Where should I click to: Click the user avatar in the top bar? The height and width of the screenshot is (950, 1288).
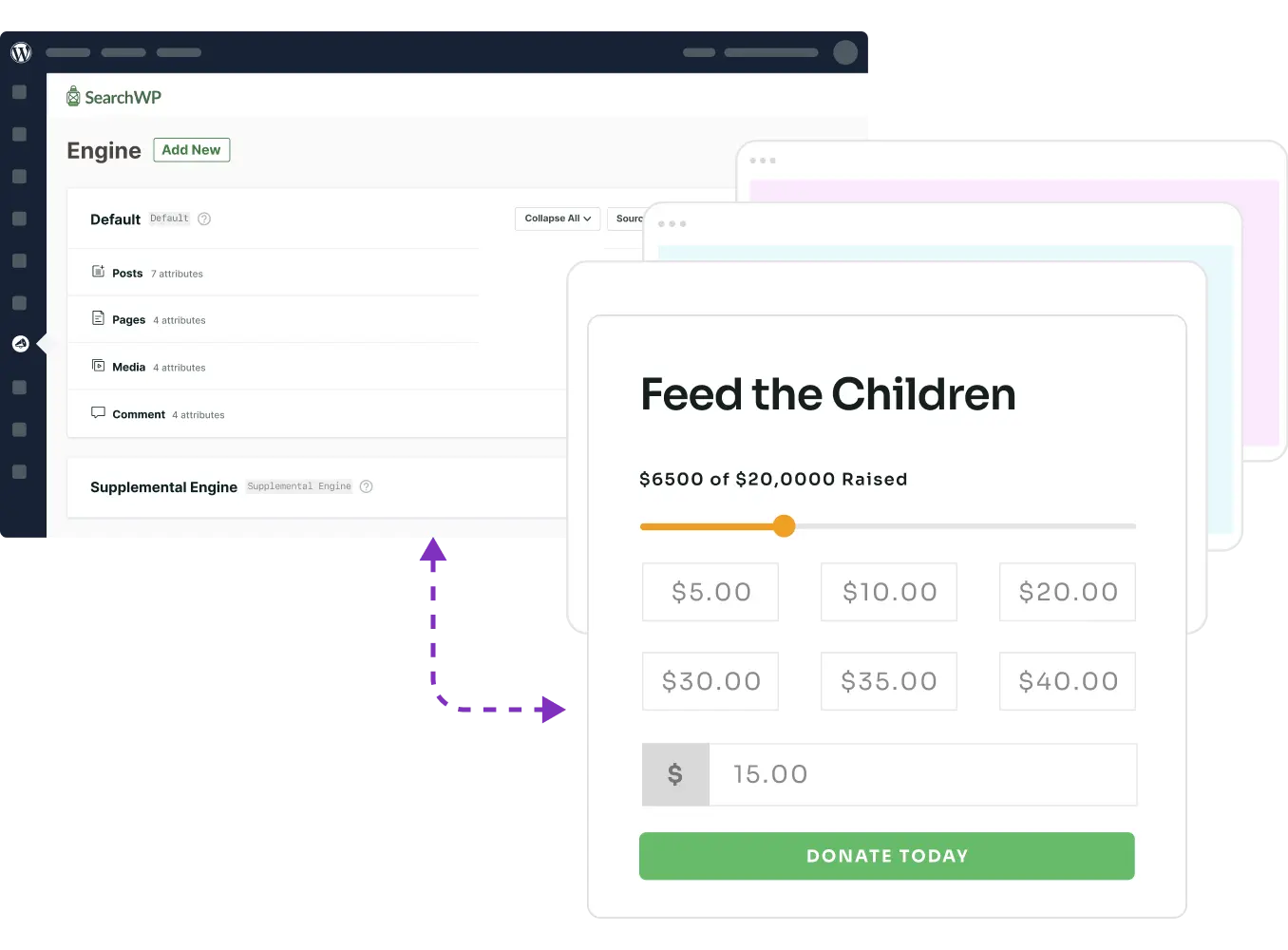[x=845, y=52]
